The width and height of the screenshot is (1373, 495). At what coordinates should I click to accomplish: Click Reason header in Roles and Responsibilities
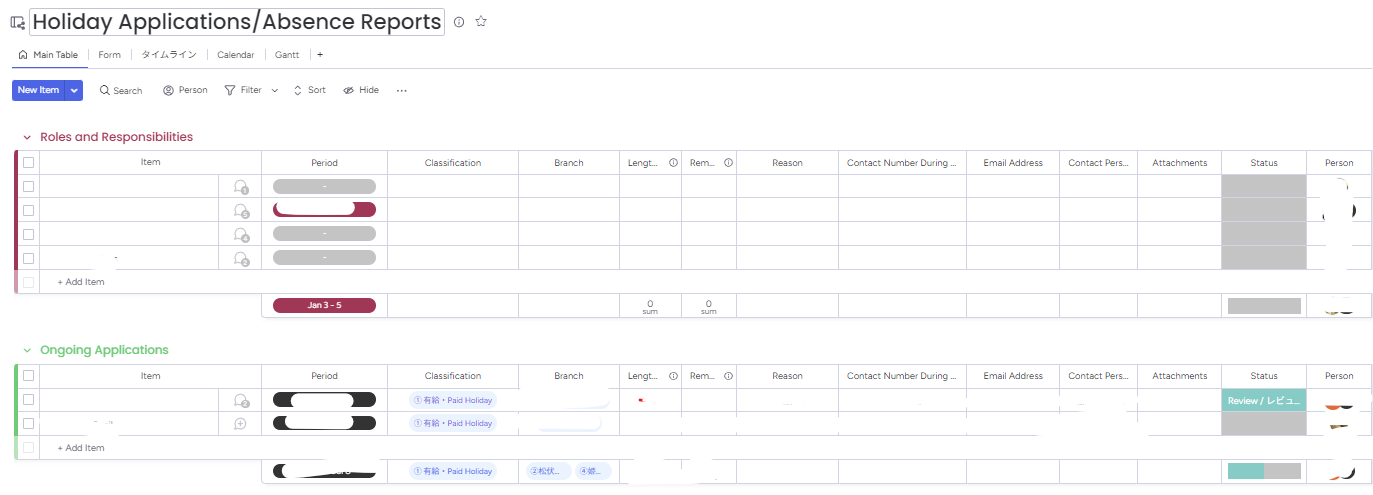(787, 163)
